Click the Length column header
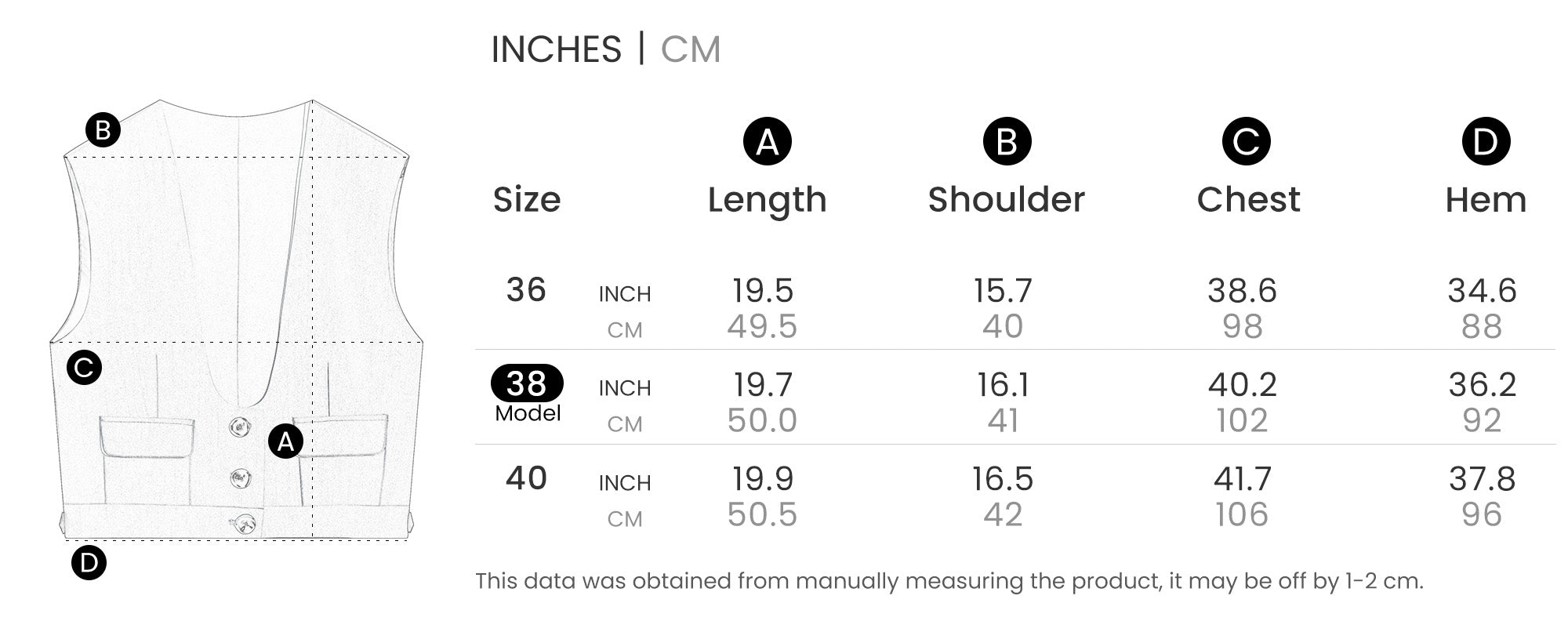1568x632 pixels. pos(767,200)
